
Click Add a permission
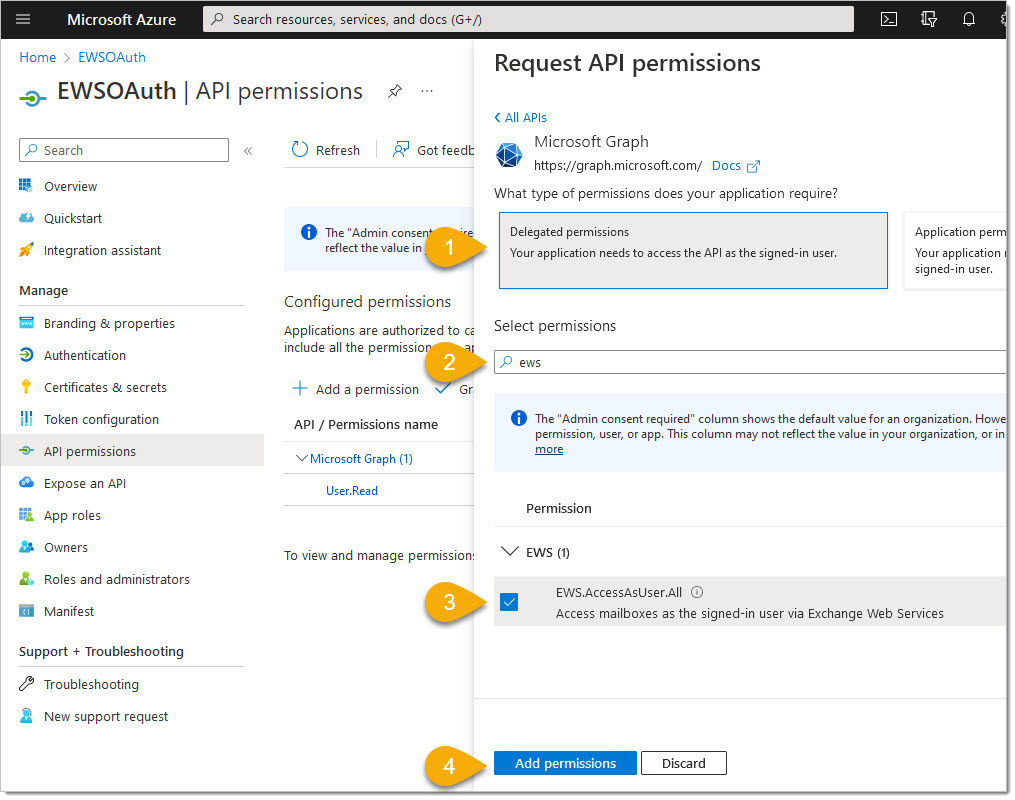coord(357,390)
